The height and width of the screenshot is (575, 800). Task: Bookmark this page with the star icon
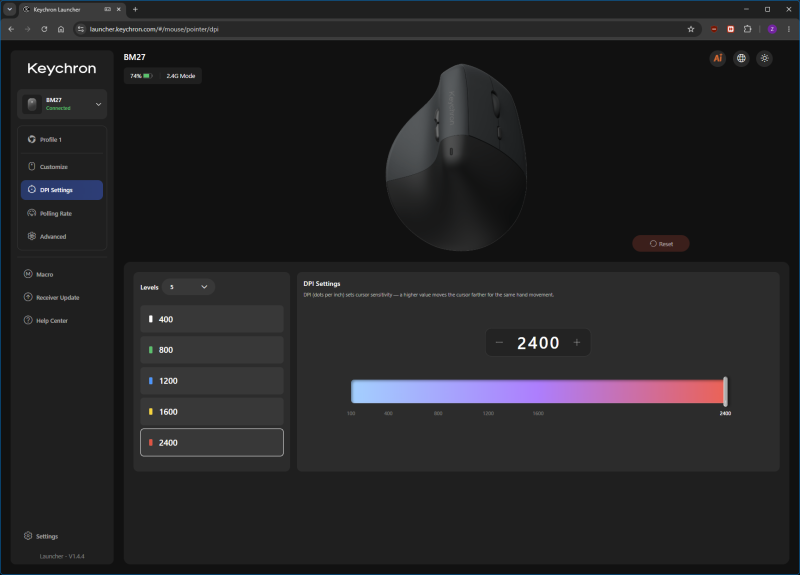pyautogui.click(x=691, y=29)
